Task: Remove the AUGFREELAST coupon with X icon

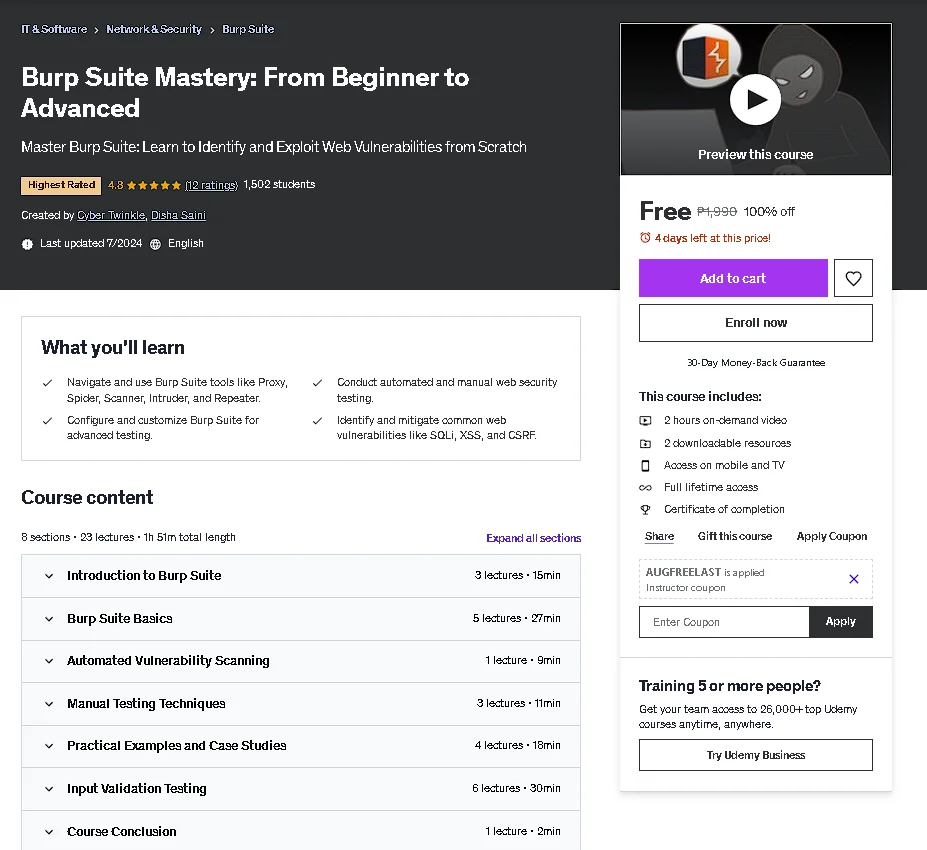Action: point(853,579)
